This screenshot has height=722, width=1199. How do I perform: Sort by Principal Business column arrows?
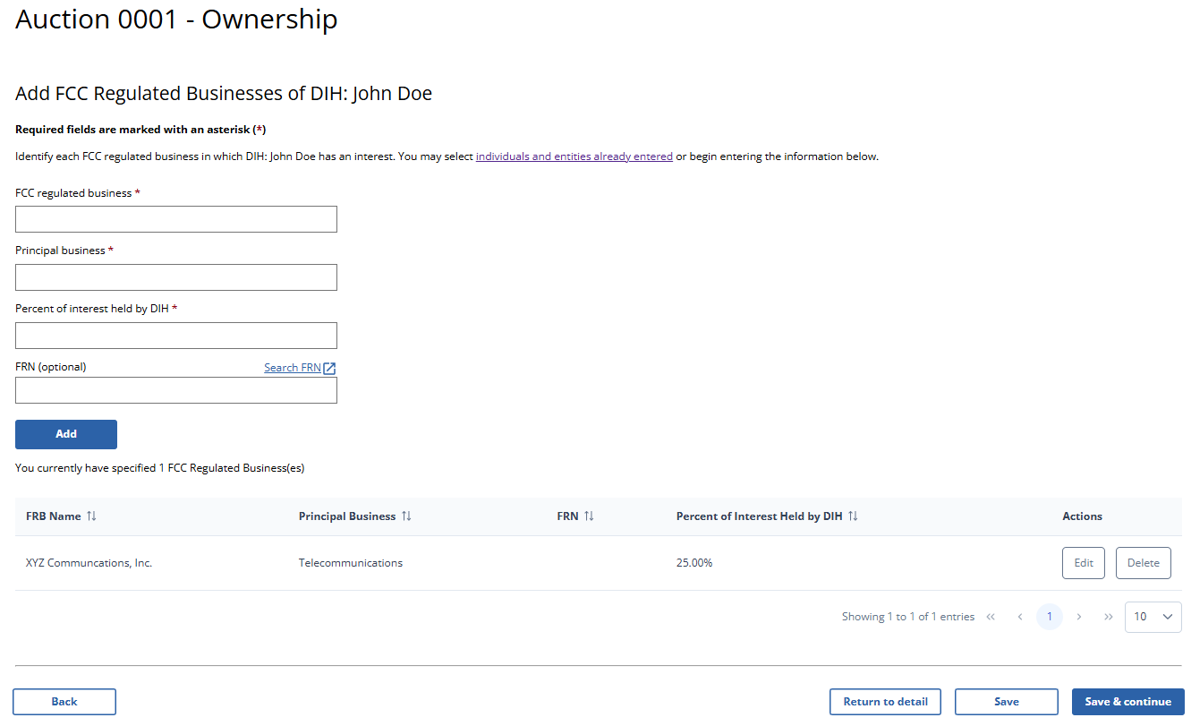tap(406, 516)
